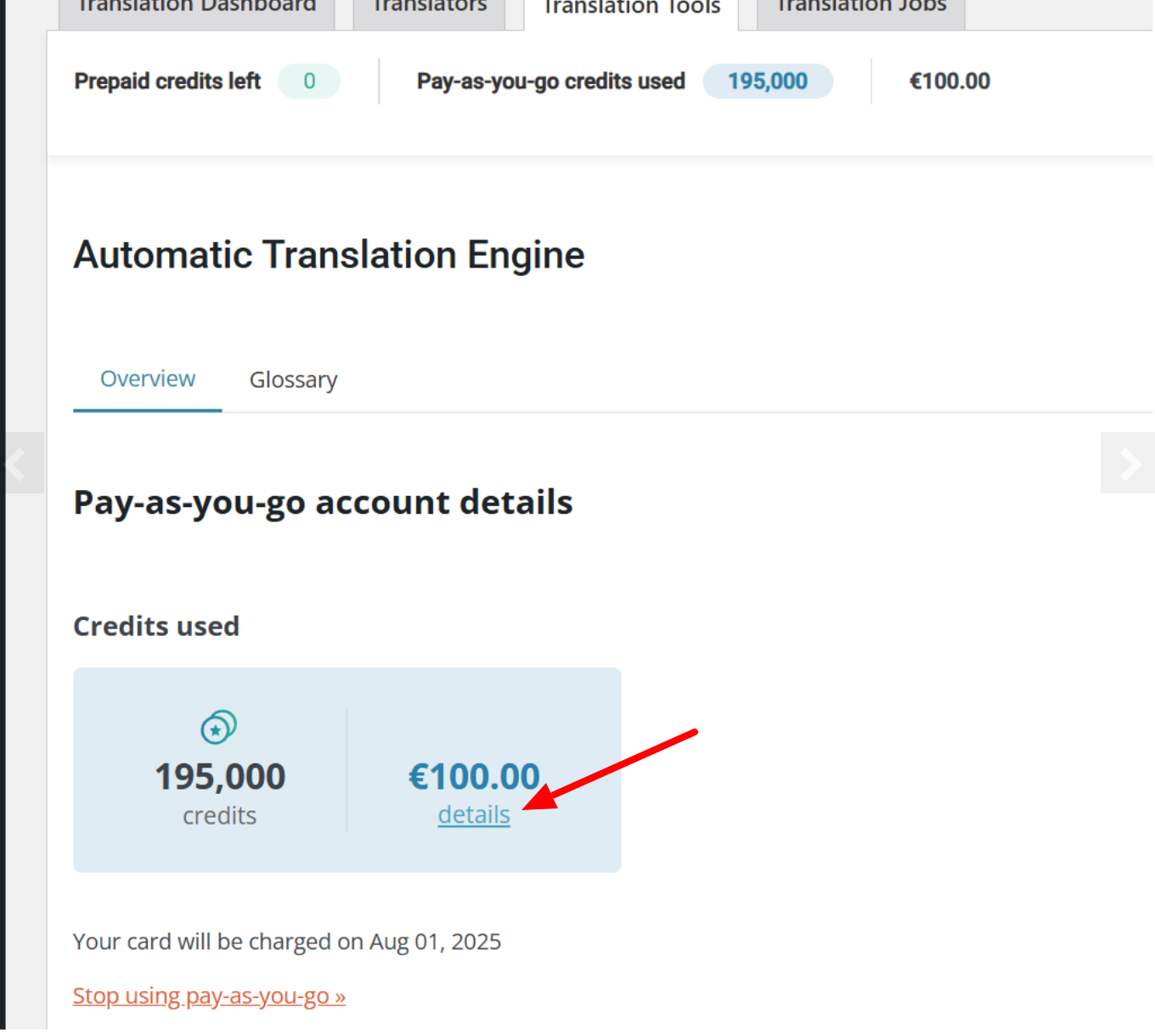The height and width of the screenshot is (1036, 1155).
Task: Click the €100.00 amount in top bar
Action: [x=949, y=82]
